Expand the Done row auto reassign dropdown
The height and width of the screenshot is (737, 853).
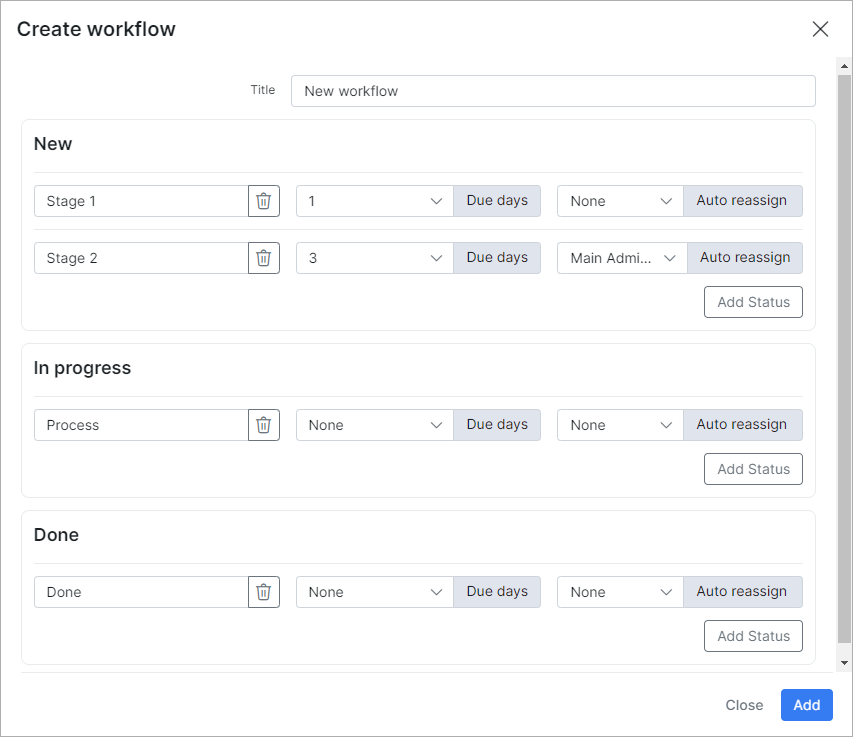(x=620, y=592)
